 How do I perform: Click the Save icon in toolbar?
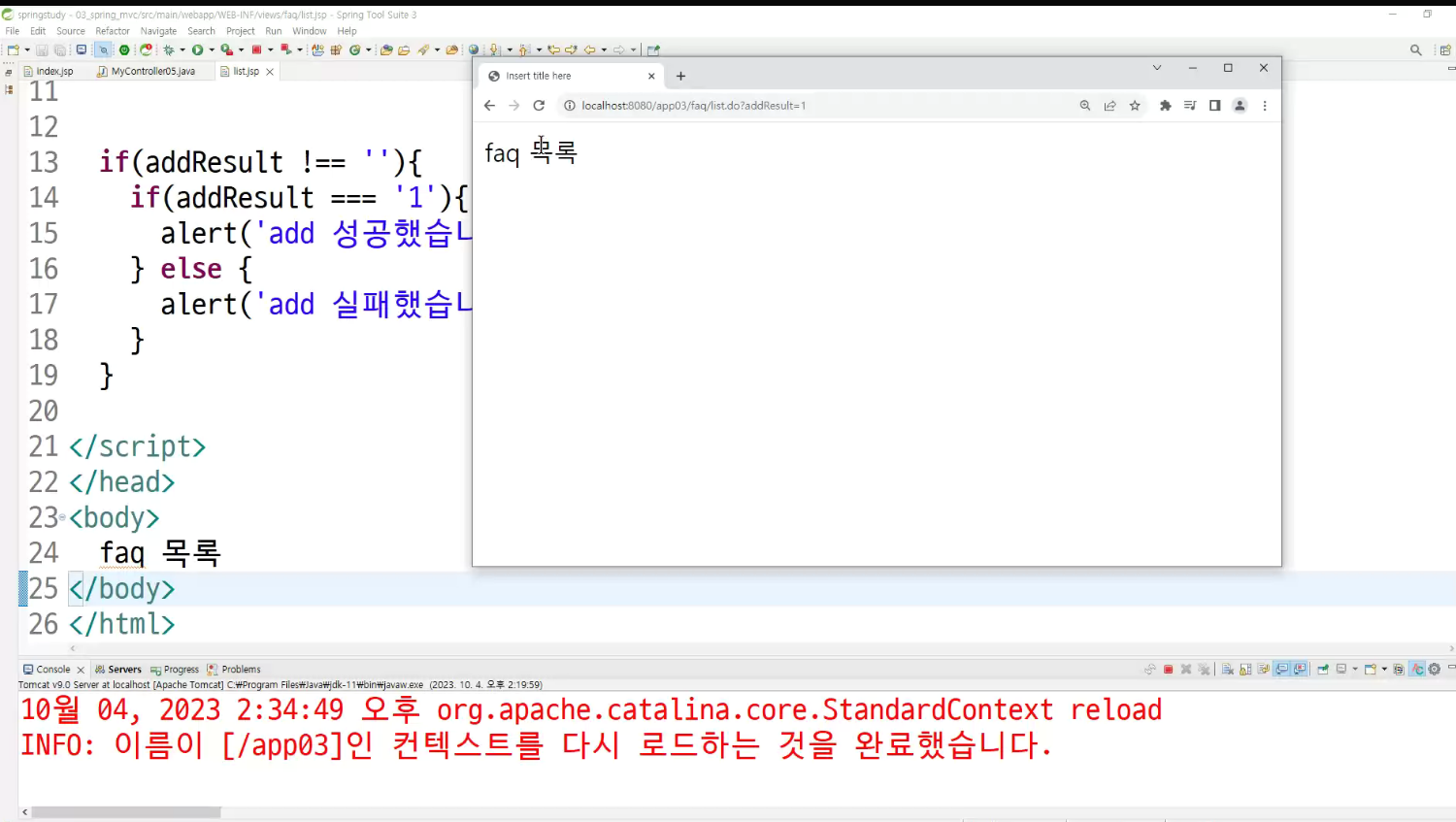[x=42, y=49]
